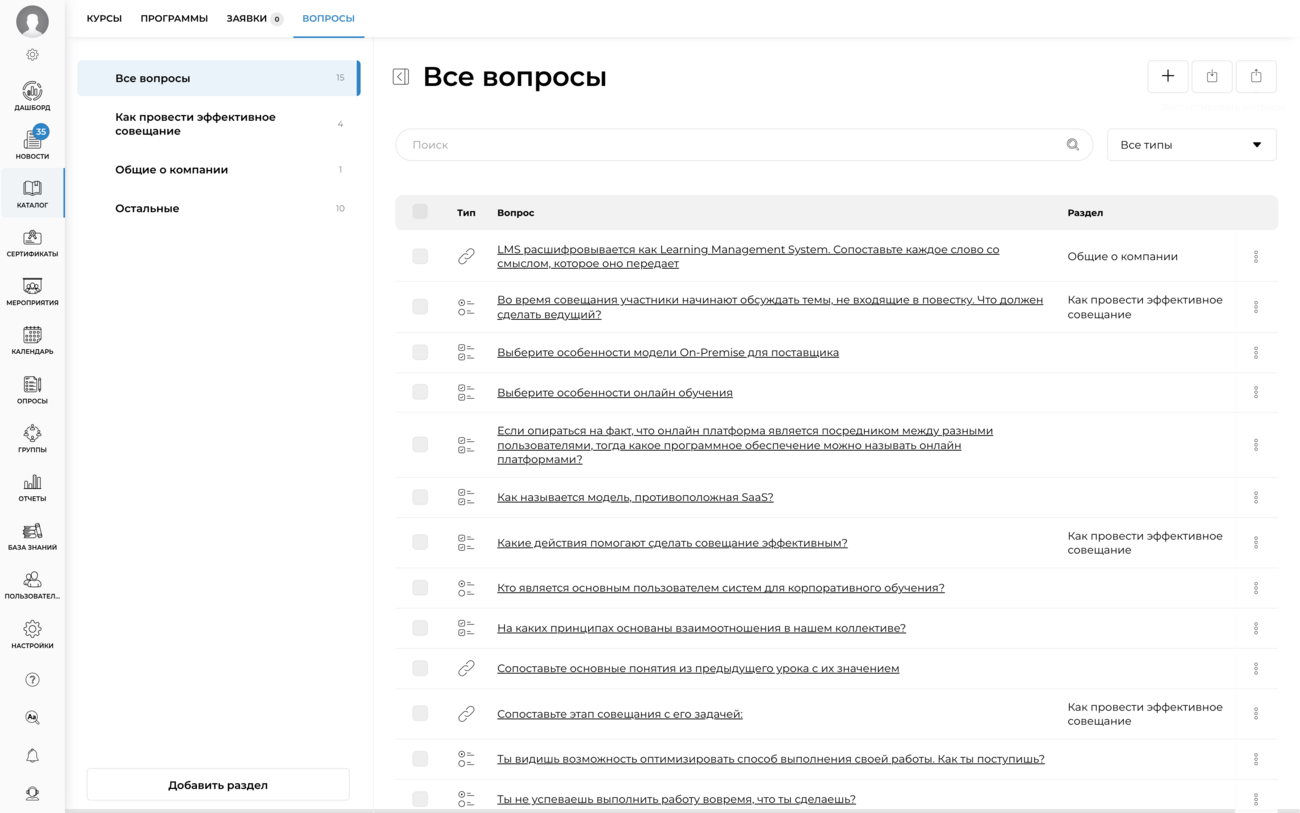Image resolution: width=1300 pixels, height=813 pixels.
Task: Open the three-dot menu for the LMS question
Action: point(1256,257)
